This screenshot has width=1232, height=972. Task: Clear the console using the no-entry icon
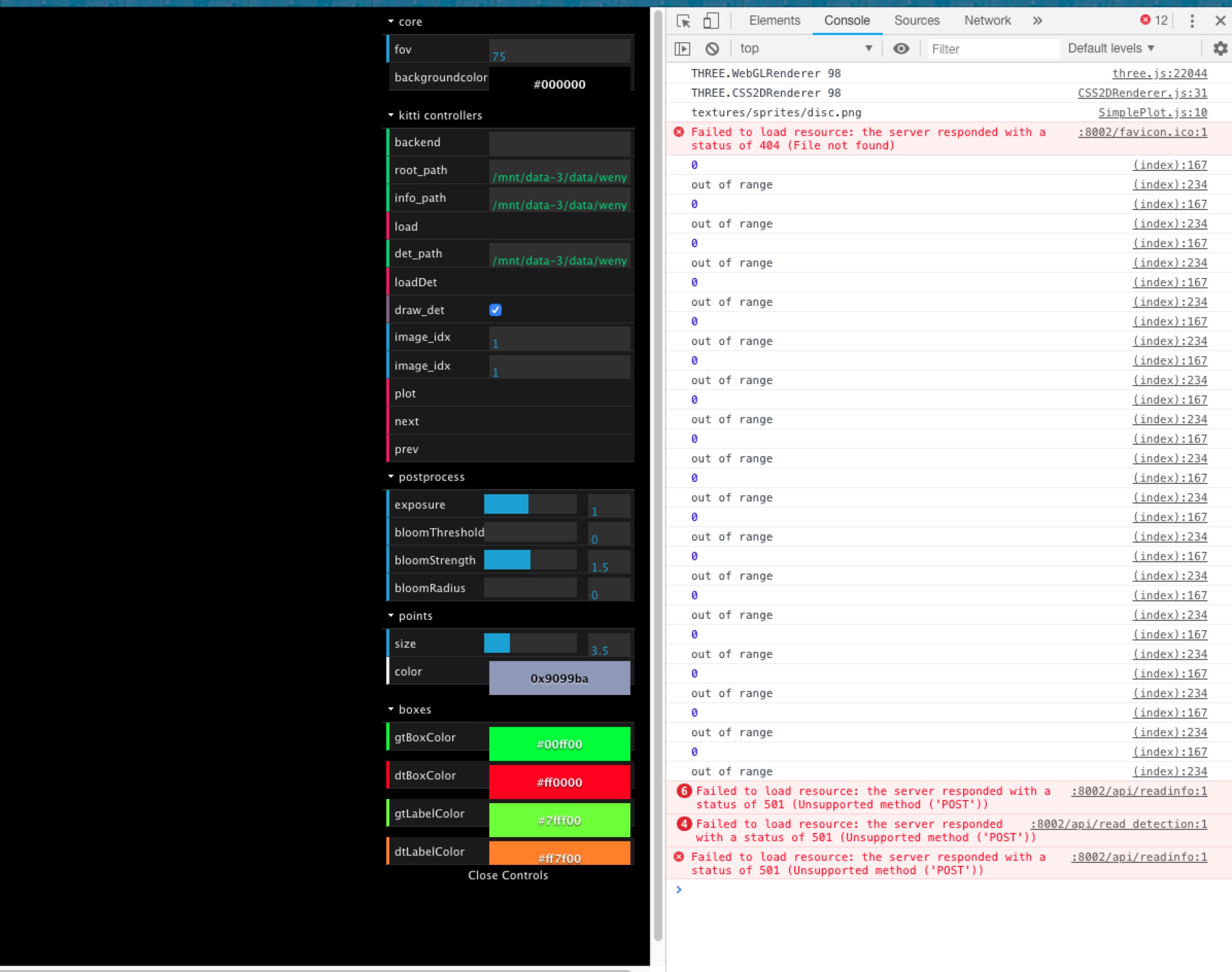[711, 48]
